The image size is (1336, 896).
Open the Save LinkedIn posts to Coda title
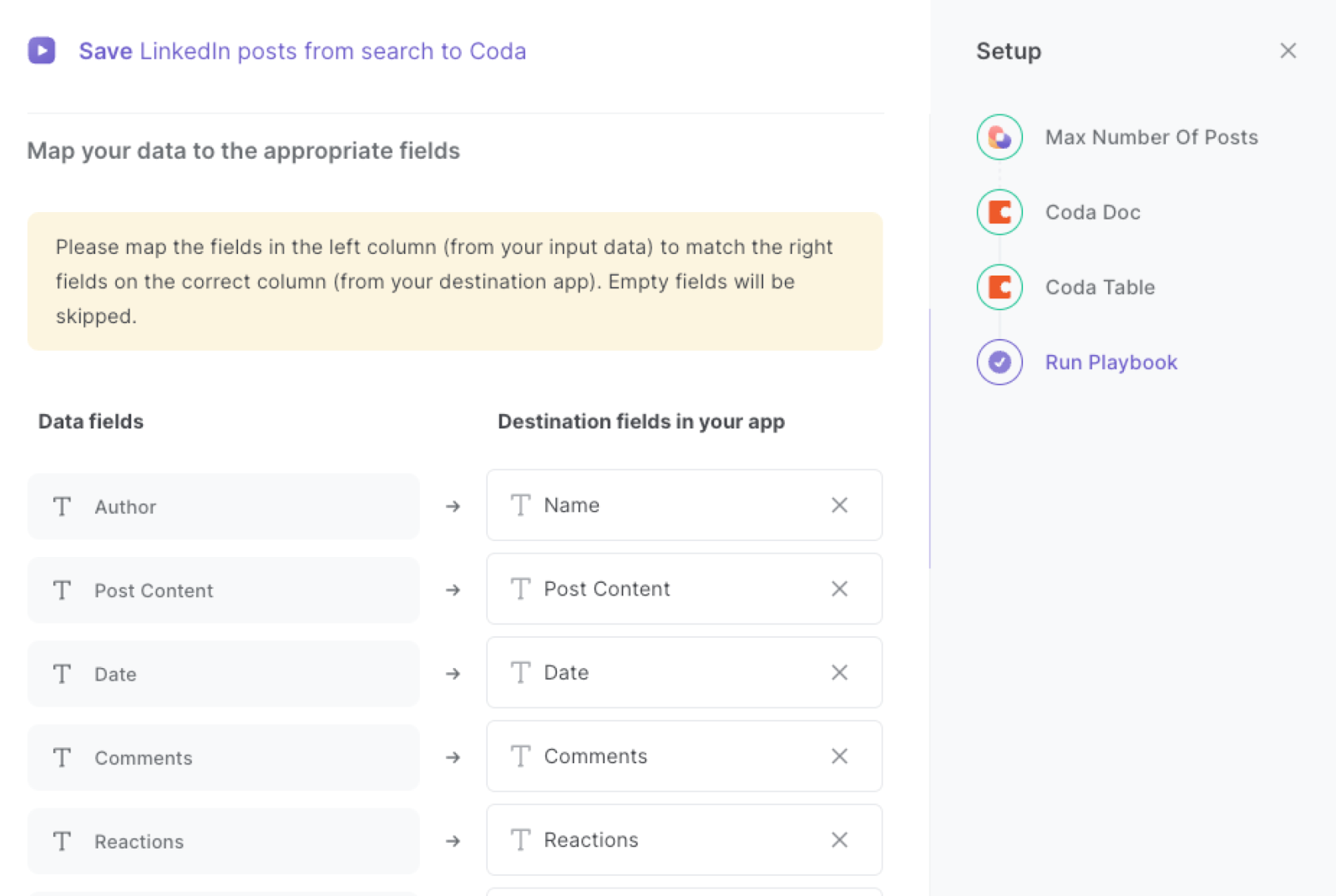(302, 51)
